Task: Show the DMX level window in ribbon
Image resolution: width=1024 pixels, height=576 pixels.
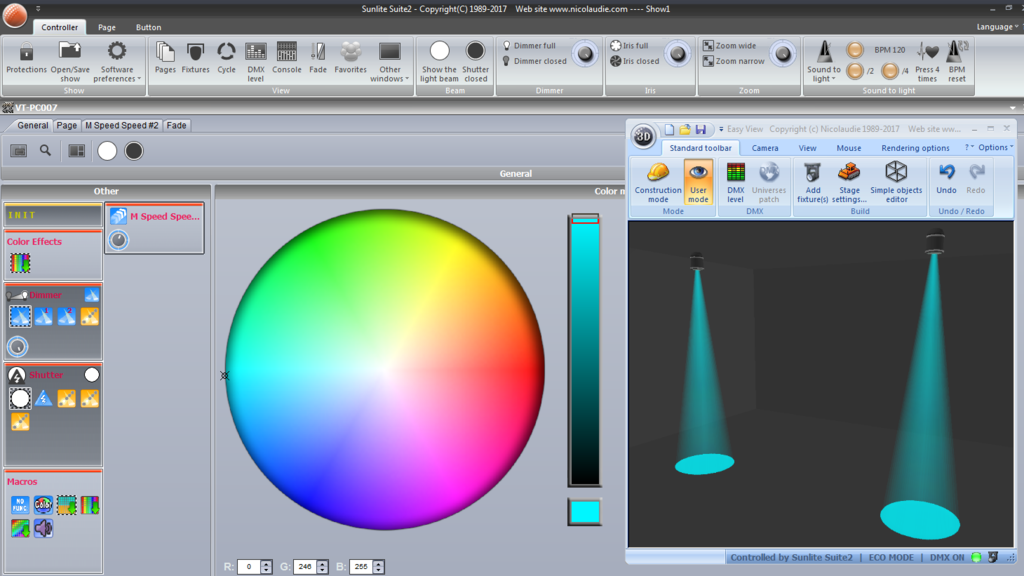Action: pos(255,61)
